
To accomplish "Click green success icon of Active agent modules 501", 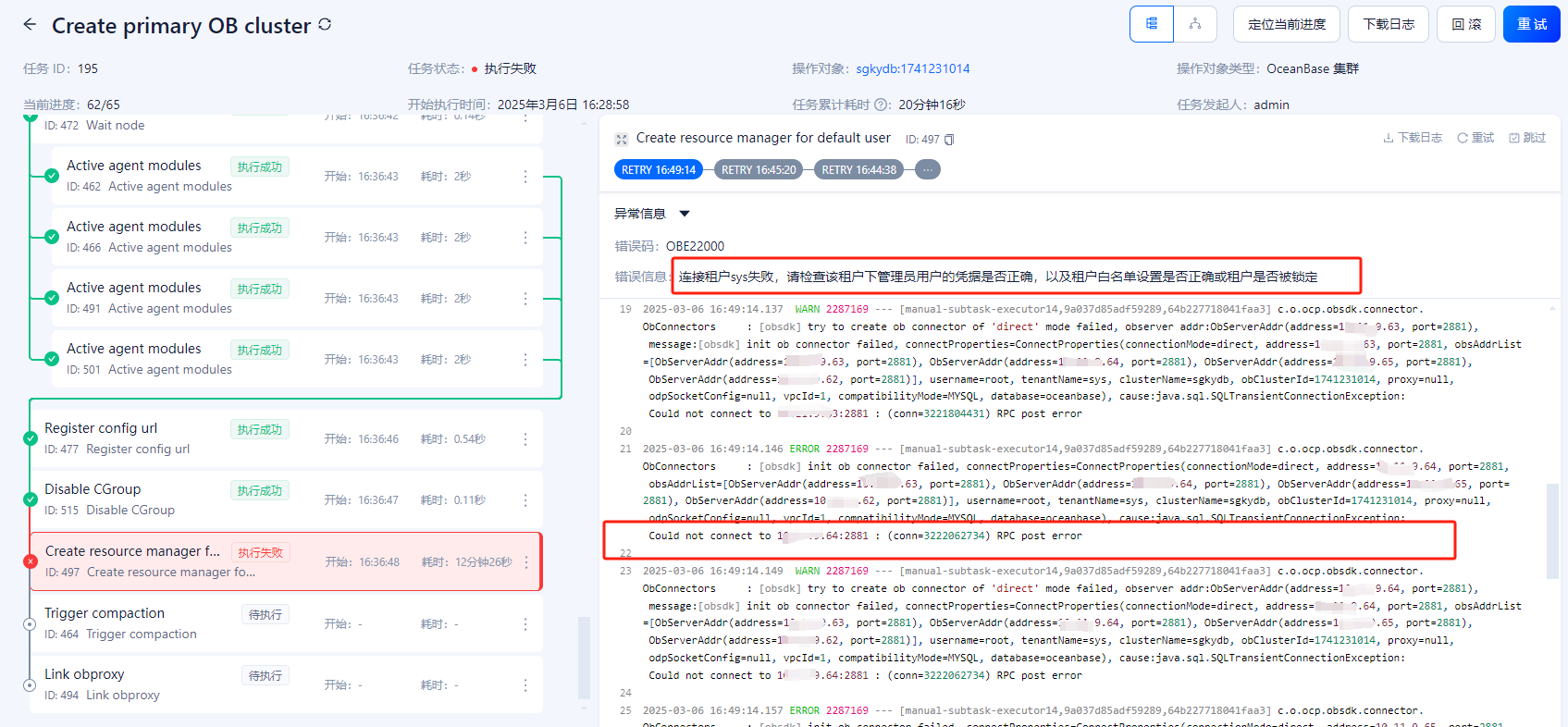I will click(x=52, y=359).
